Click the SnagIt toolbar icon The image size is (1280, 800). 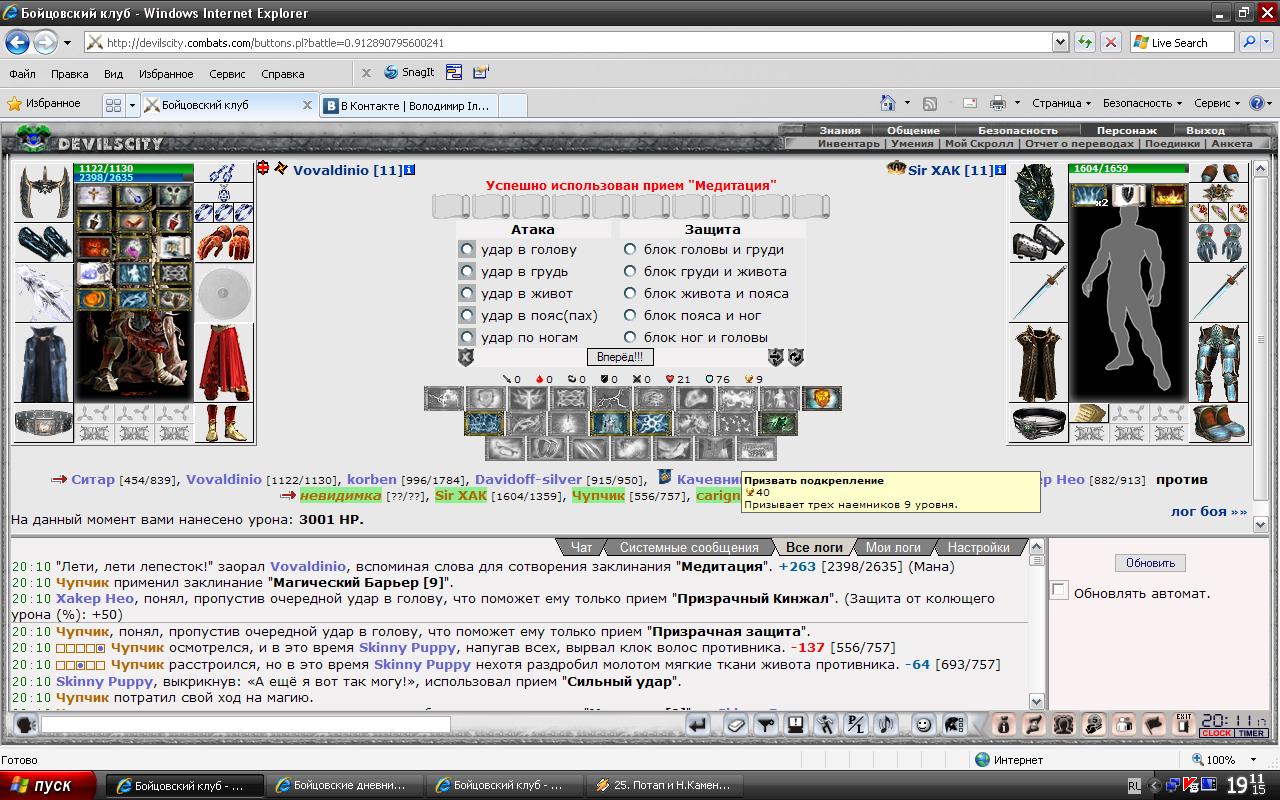point(410,73)
